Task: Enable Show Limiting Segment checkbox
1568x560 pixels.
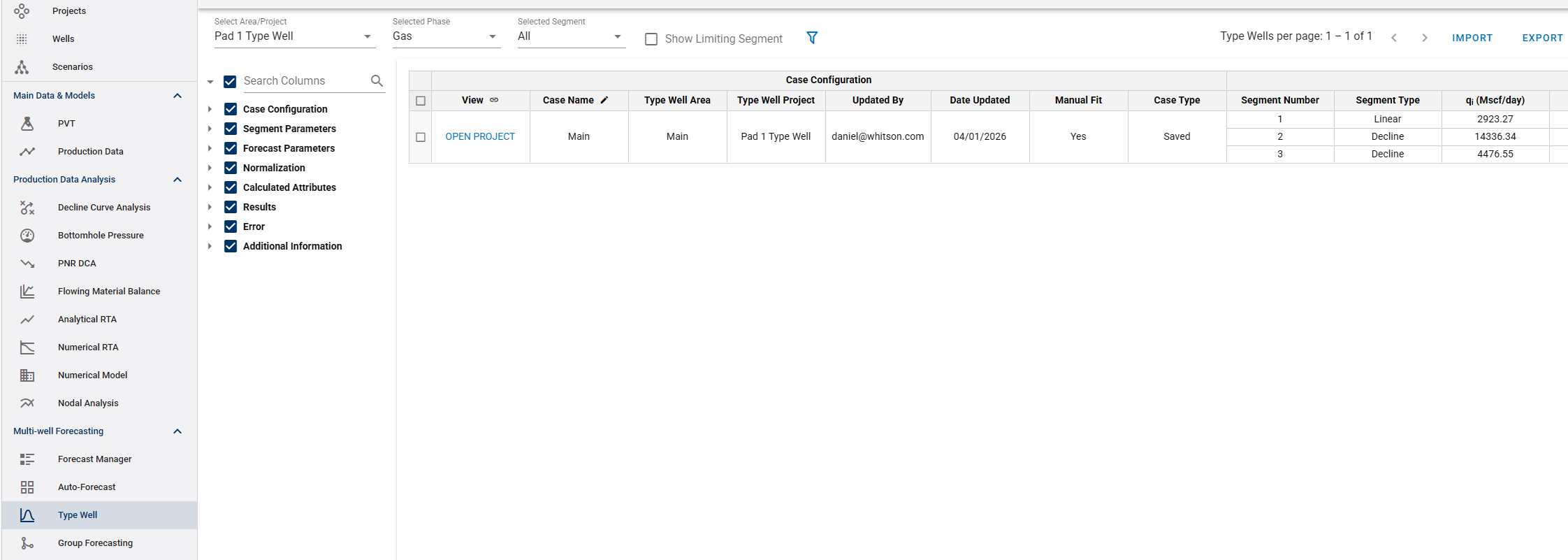Action: pyautogui.click(x=651, y=39)
